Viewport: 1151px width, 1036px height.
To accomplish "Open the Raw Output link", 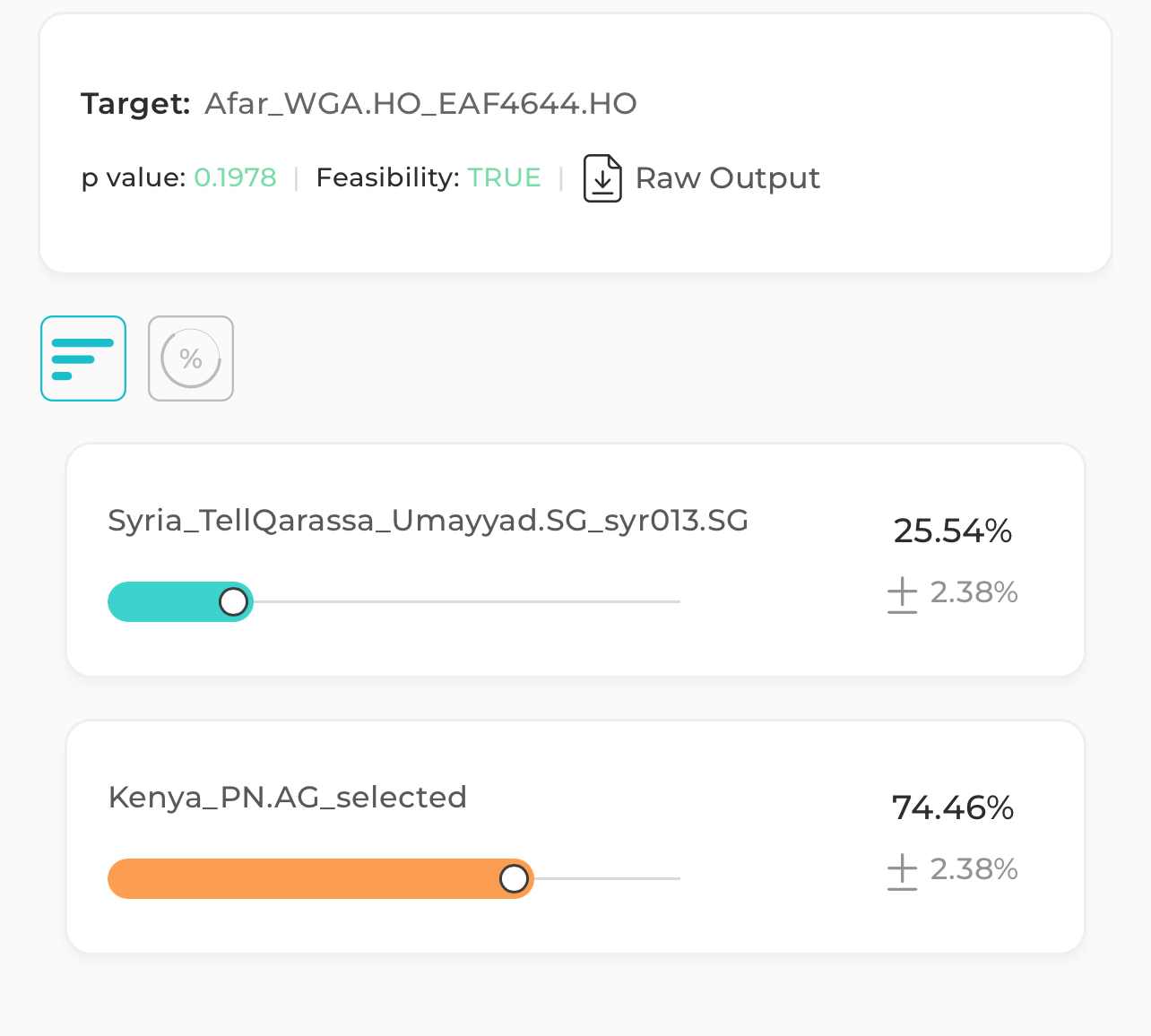I will click(x=727, y=177).
